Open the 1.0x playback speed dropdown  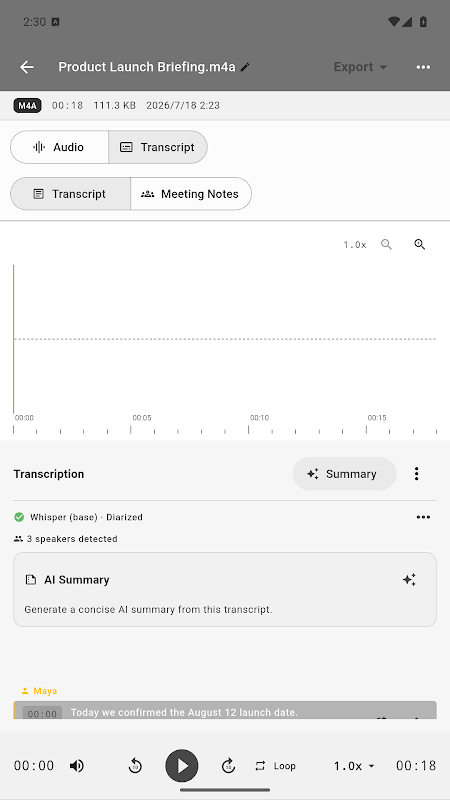pyautogui.click(x=354, y=766)
